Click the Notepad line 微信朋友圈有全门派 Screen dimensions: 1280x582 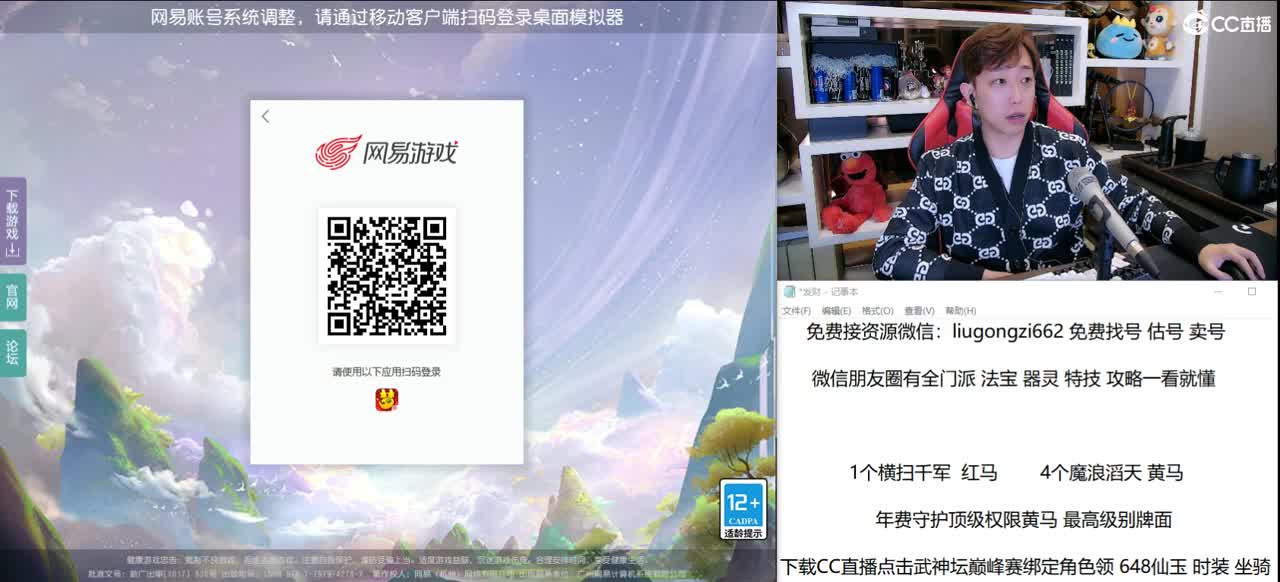coord(1013,379)
